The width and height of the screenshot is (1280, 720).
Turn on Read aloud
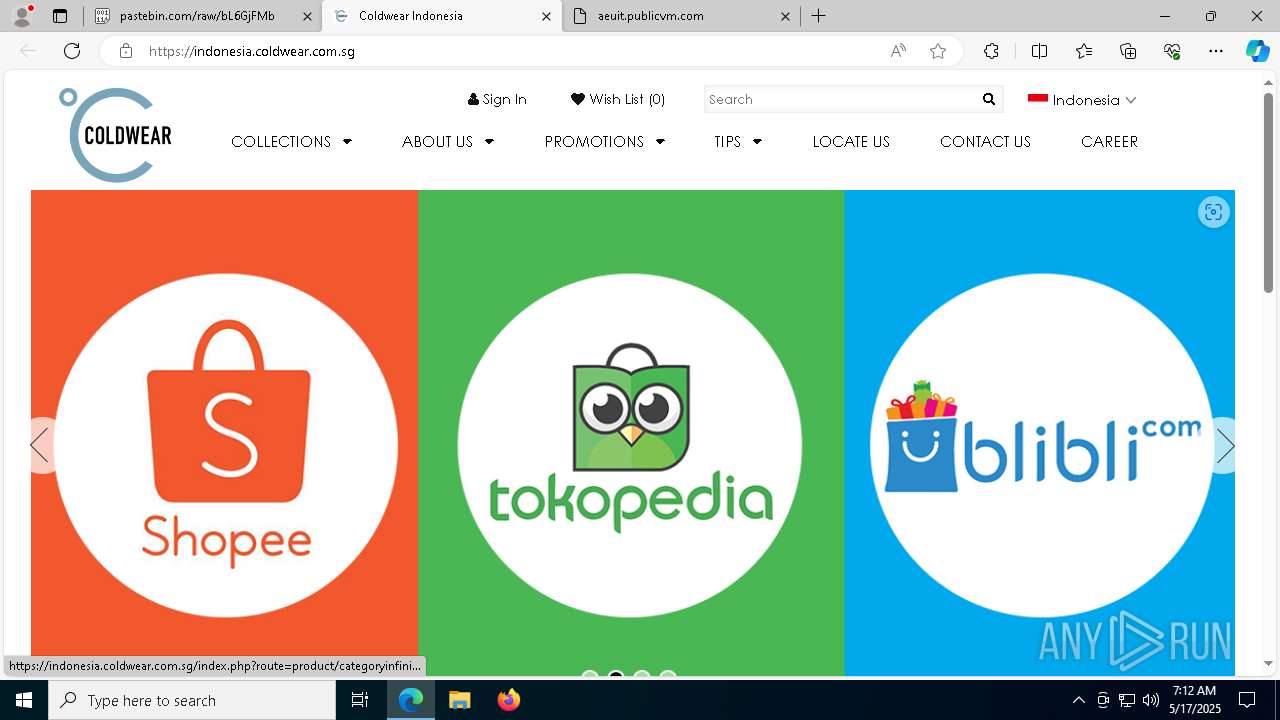[898, 51]
